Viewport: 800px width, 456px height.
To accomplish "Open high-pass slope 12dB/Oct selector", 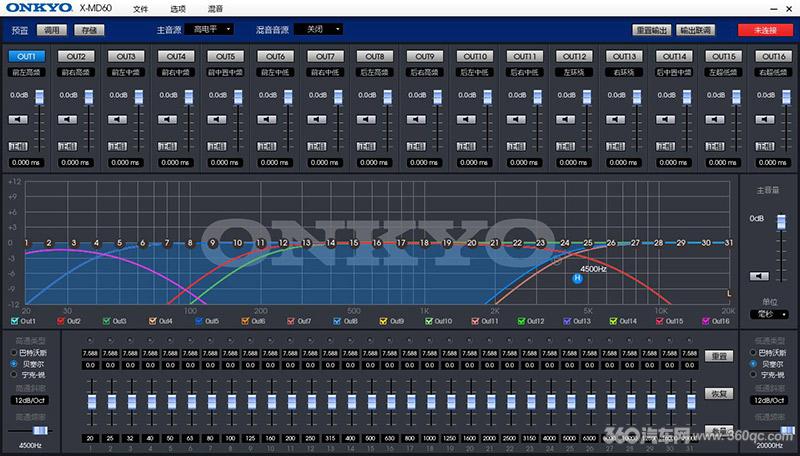I will coord(30,400).
